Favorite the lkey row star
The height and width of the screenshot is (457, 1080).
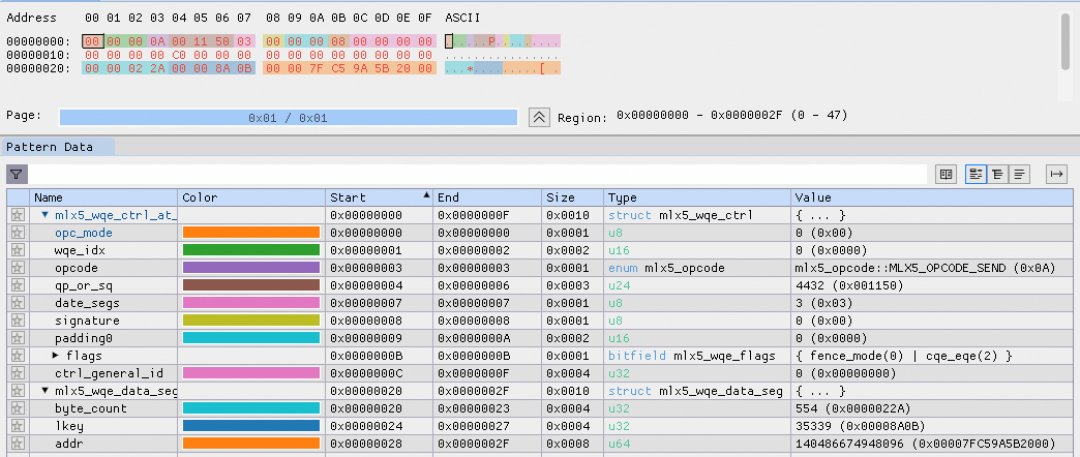(17, 426)
